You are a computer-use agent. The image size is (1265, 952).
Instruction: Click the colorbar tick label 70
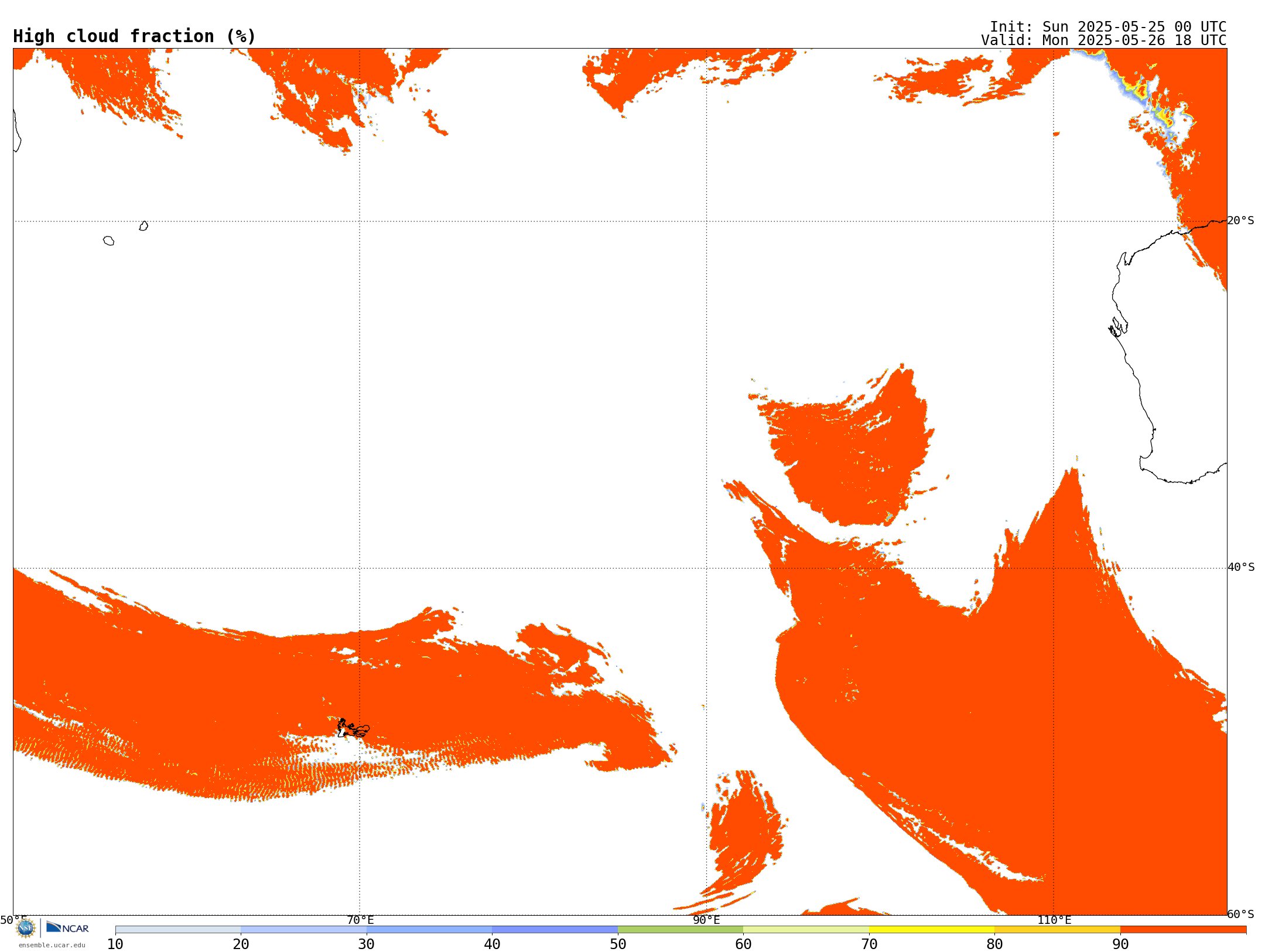click(869, 944)
